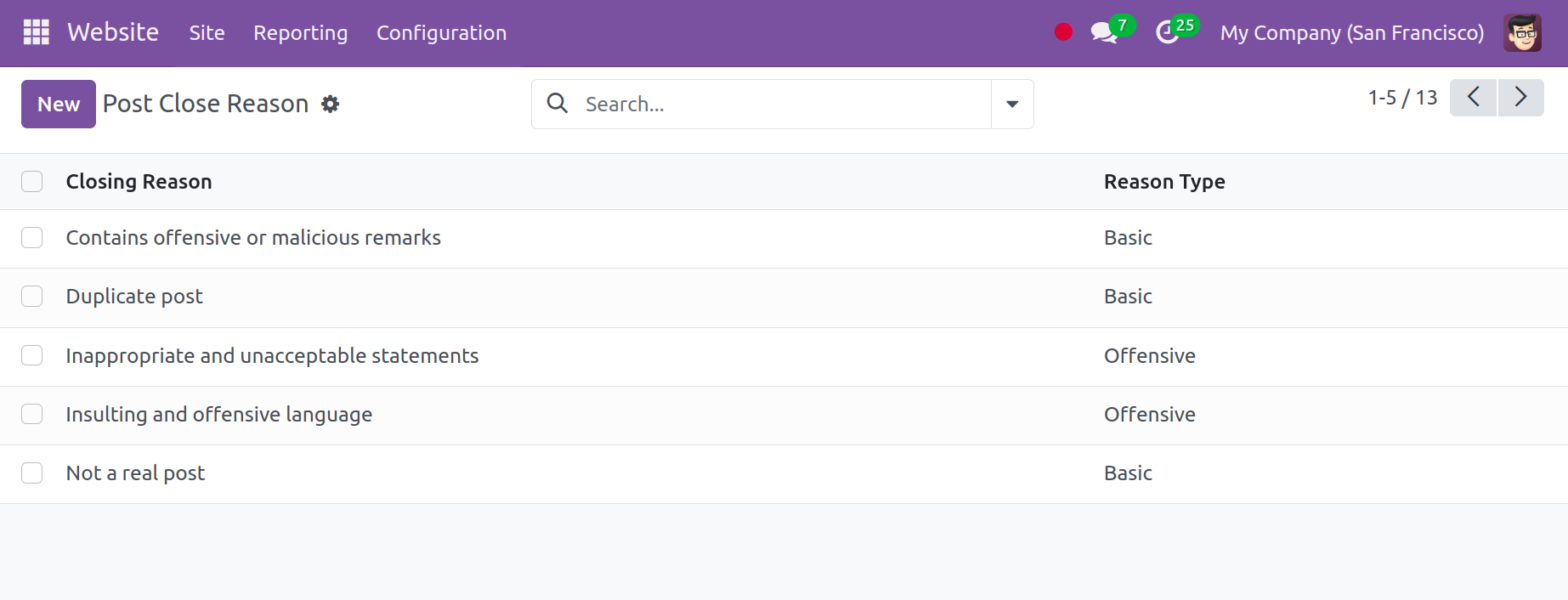Expand the search filter options dropdown
Screen dimensions: 1568x600
(x=1012, y=104)
